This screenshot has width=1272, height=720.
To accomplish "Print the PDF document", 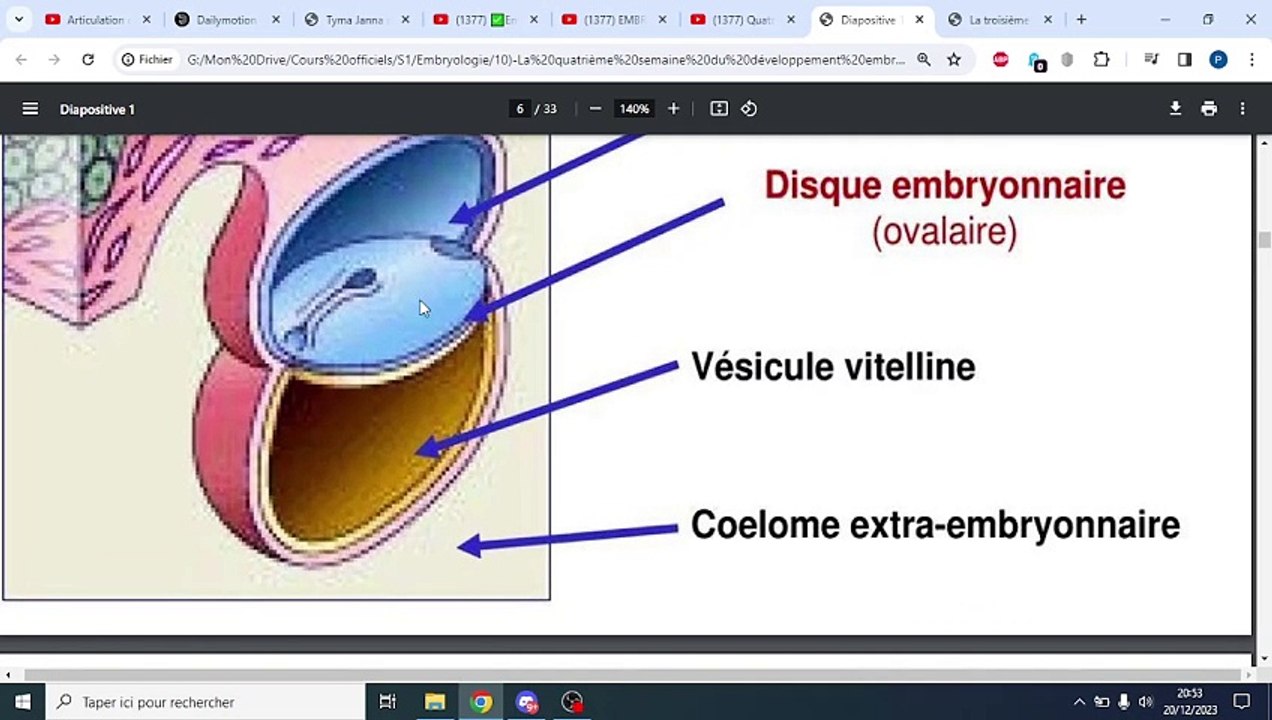I will point(1209,109).
